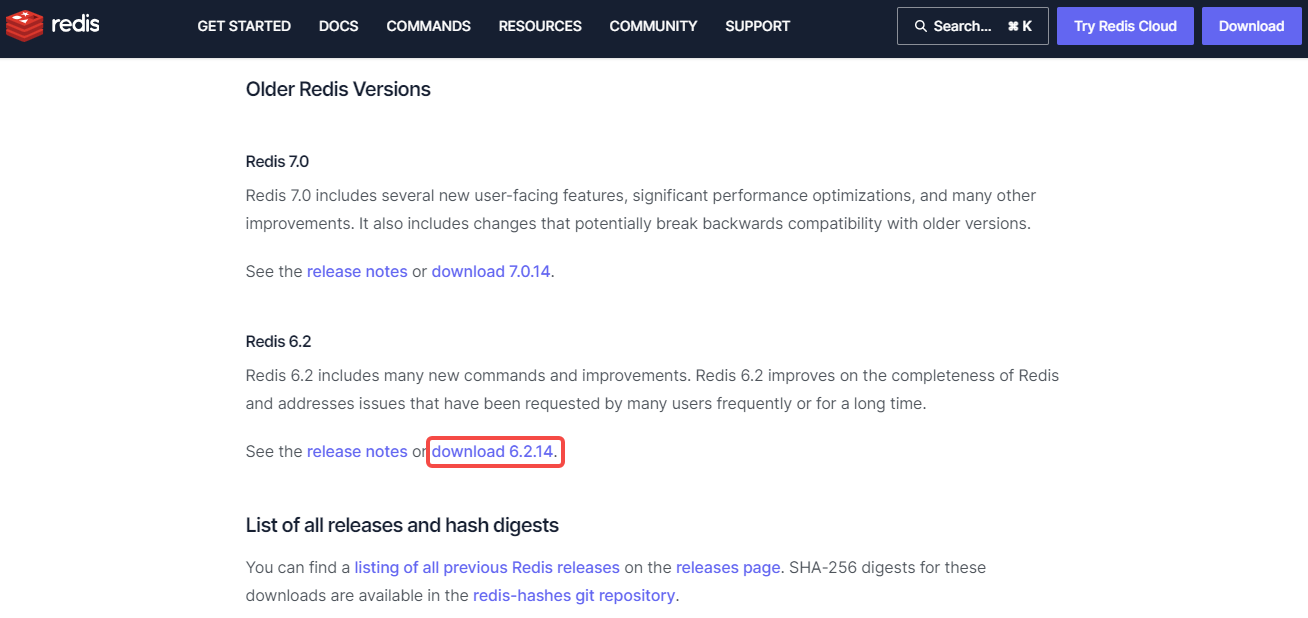Click the Try Redis Cloud button
Image resolution: width=1308 pixels, height=618 pixels.
[x=1125, y=26]
